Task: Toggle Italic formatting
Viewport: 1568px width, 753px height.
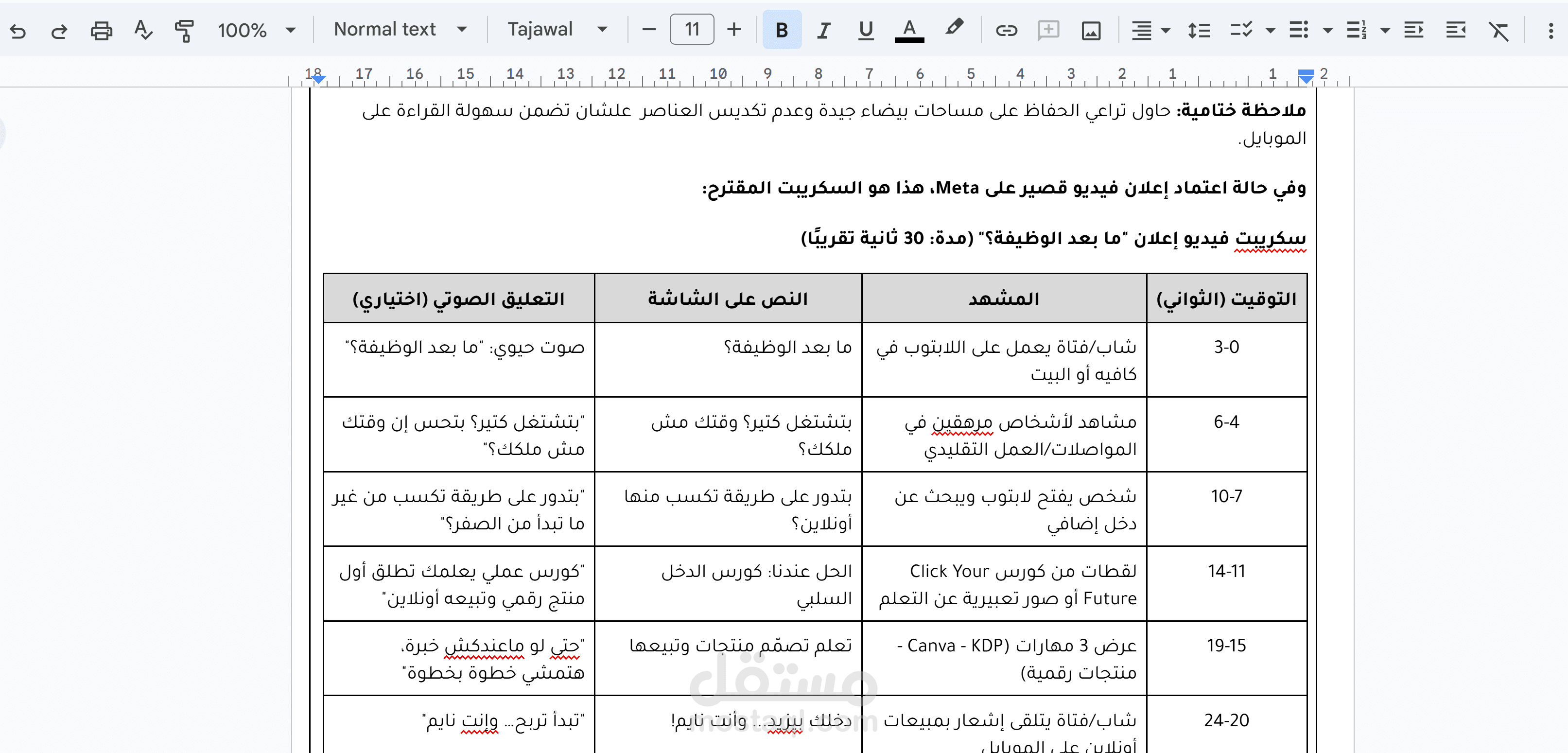Action: tap(823, 30)
